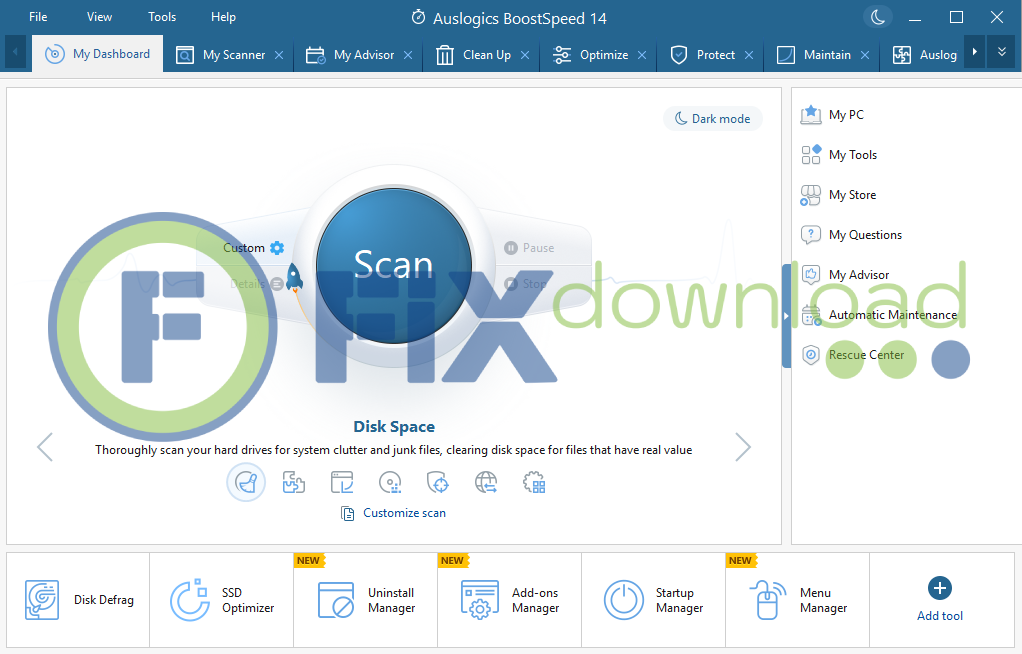Open the Add-ons Manager tool

coord(509,600)
